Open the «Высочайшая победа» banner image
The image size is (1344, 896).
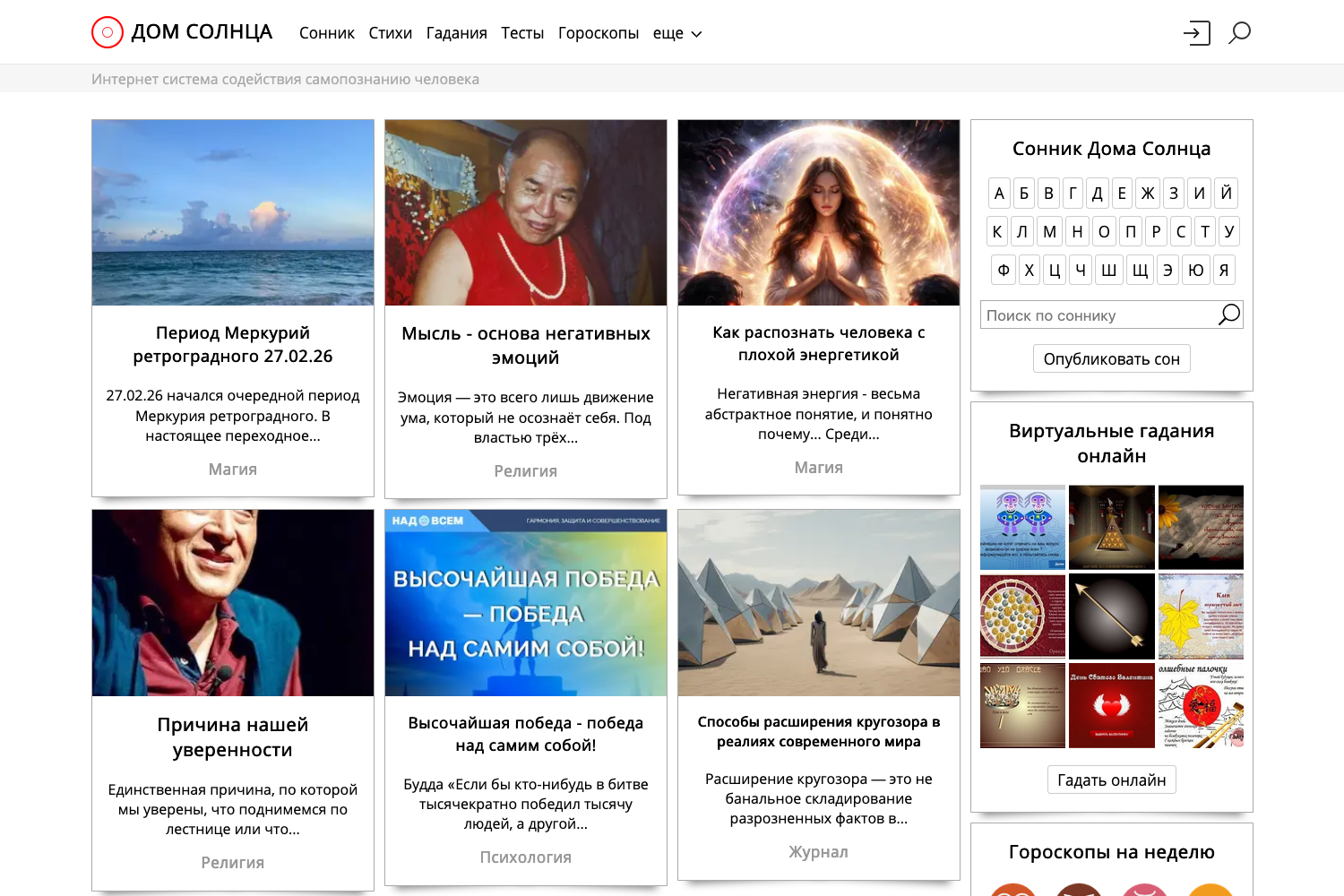(x=526, y=603)
